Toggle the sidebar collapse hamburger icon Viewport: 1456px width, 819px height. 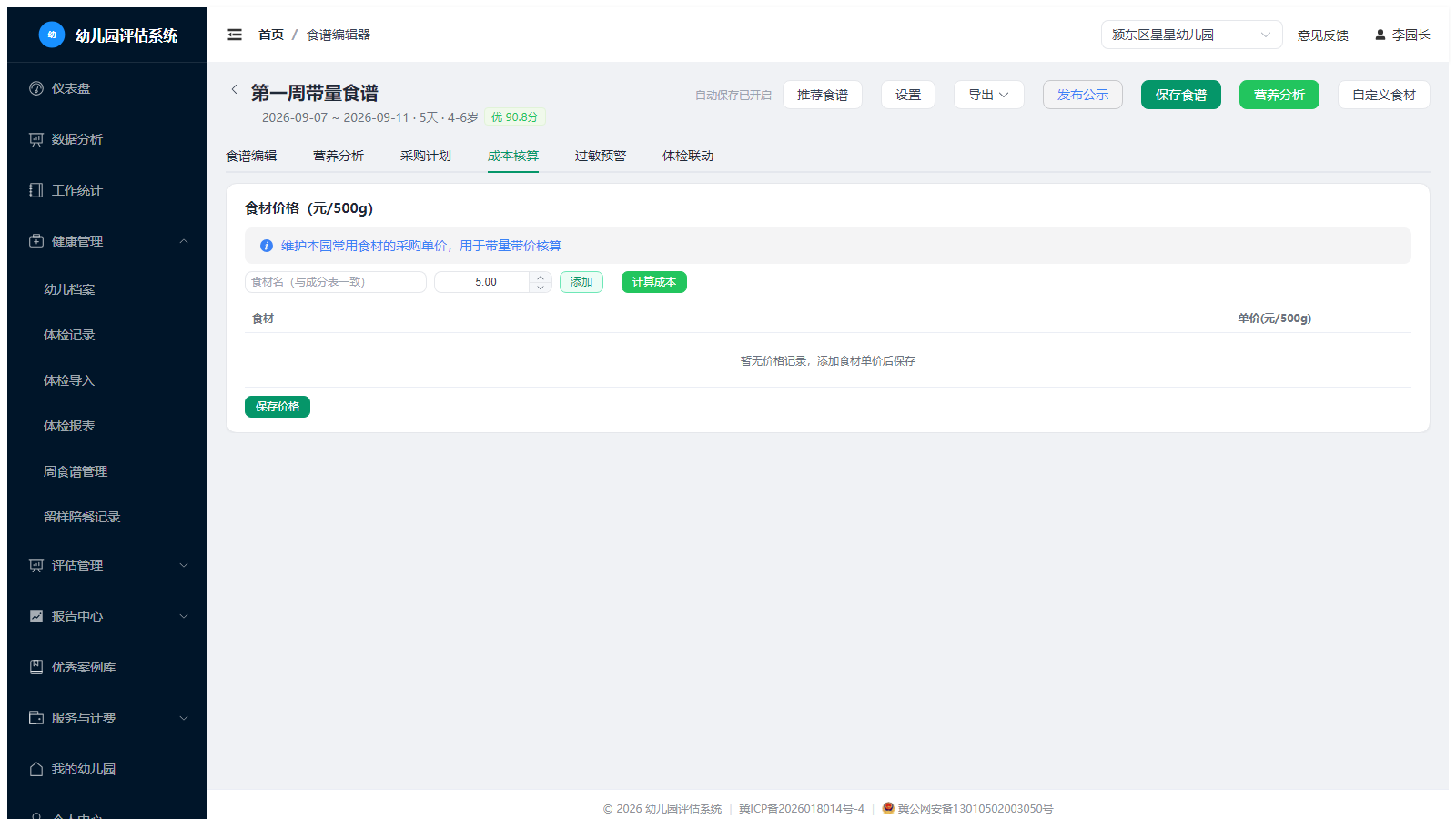(x=235, y=35)
